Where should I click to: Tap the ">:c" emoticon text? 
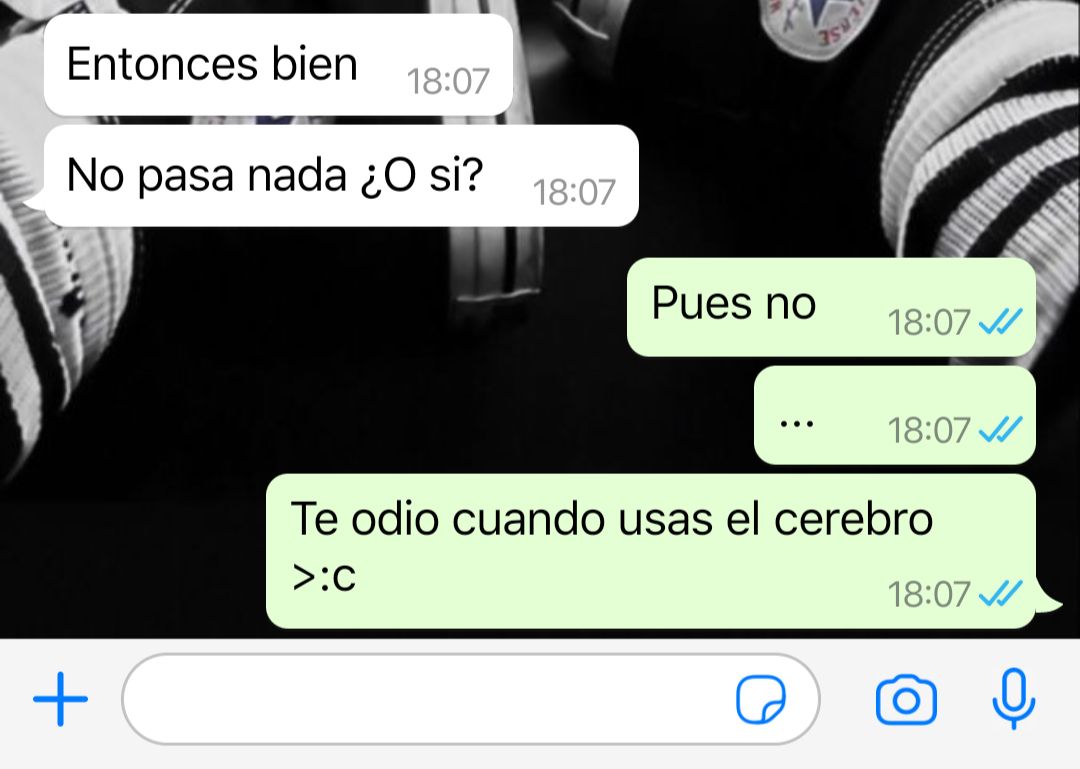pos(324,576)
